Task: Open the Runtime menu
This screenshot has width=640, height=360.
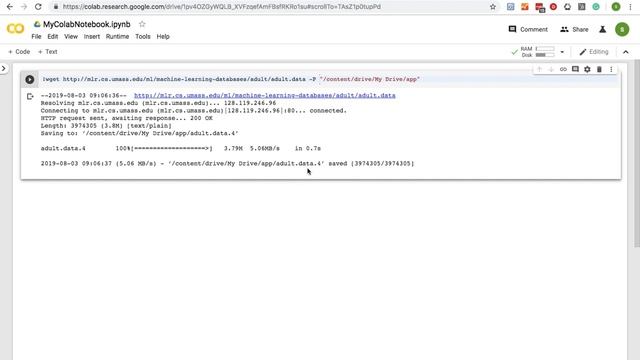Action: tap(118, 36)
